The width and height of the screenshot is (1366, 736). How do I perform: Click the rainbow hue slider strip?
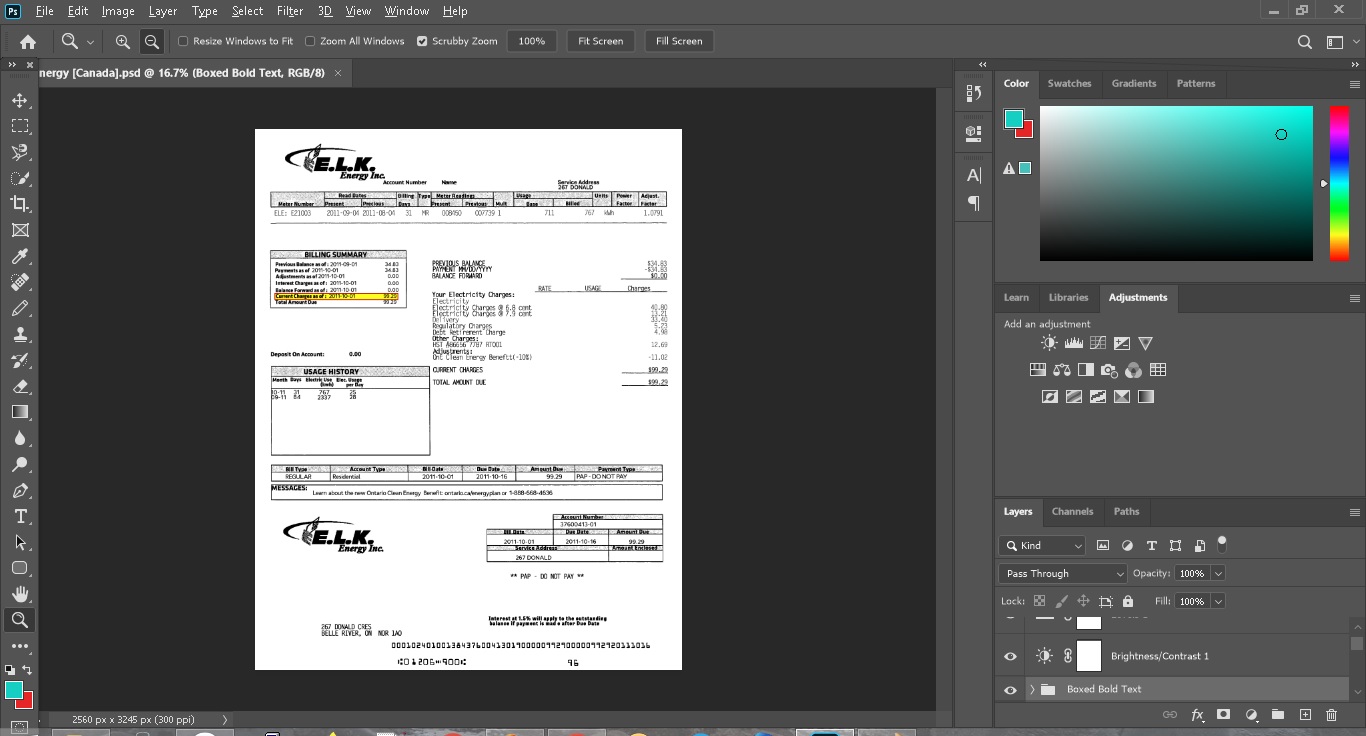click(x=1338, y=183)
